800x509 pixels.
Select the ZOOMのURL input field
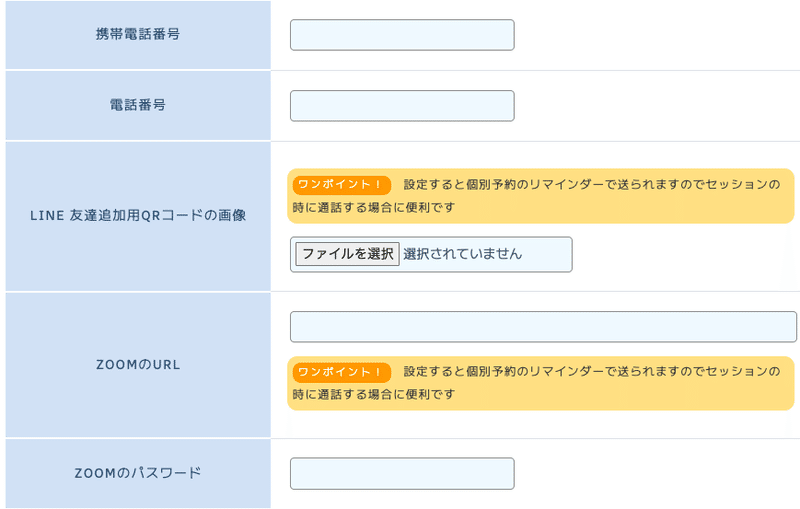click(x=543, y=326)
